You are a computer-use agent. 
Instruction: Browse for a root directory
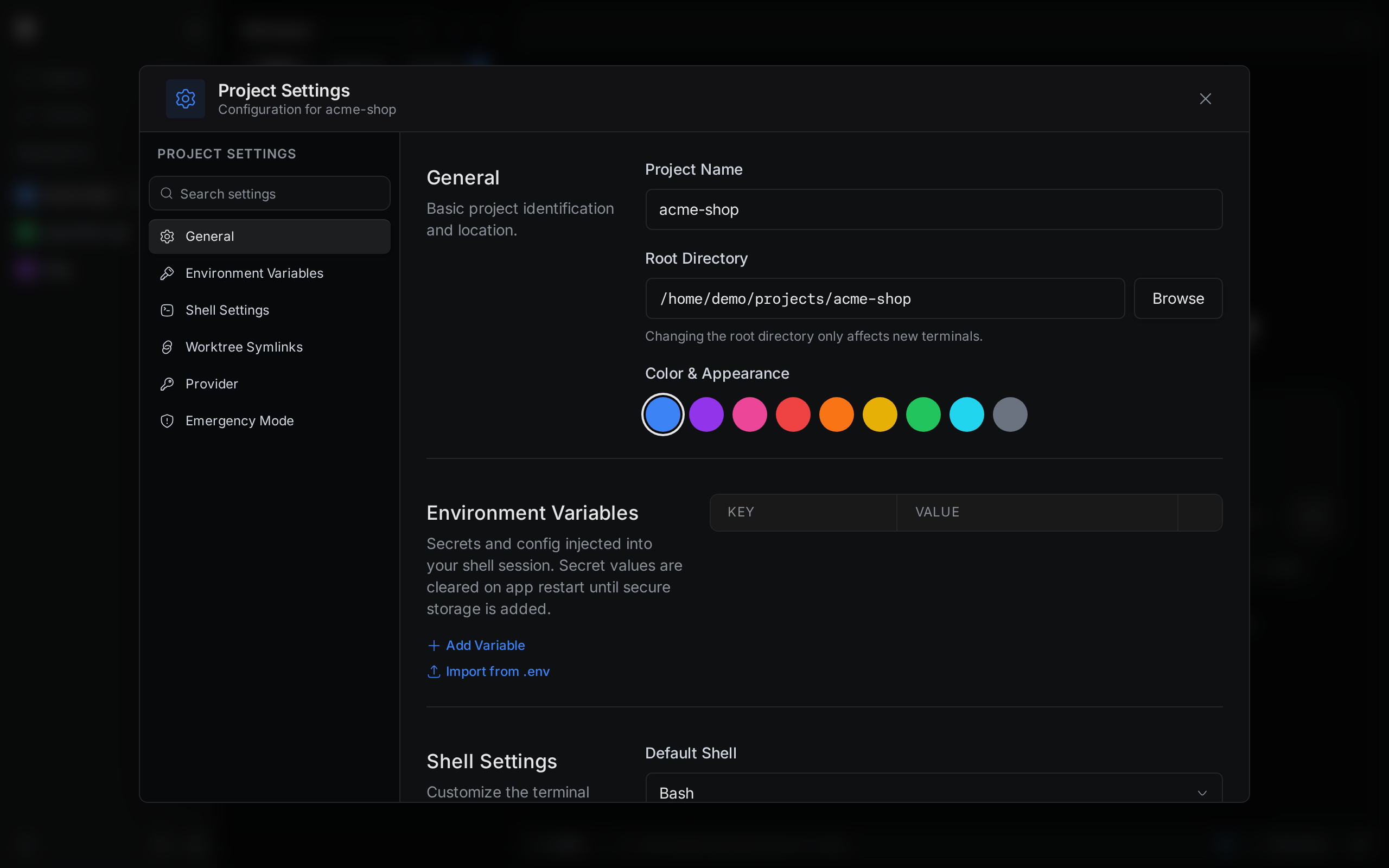1178,298
